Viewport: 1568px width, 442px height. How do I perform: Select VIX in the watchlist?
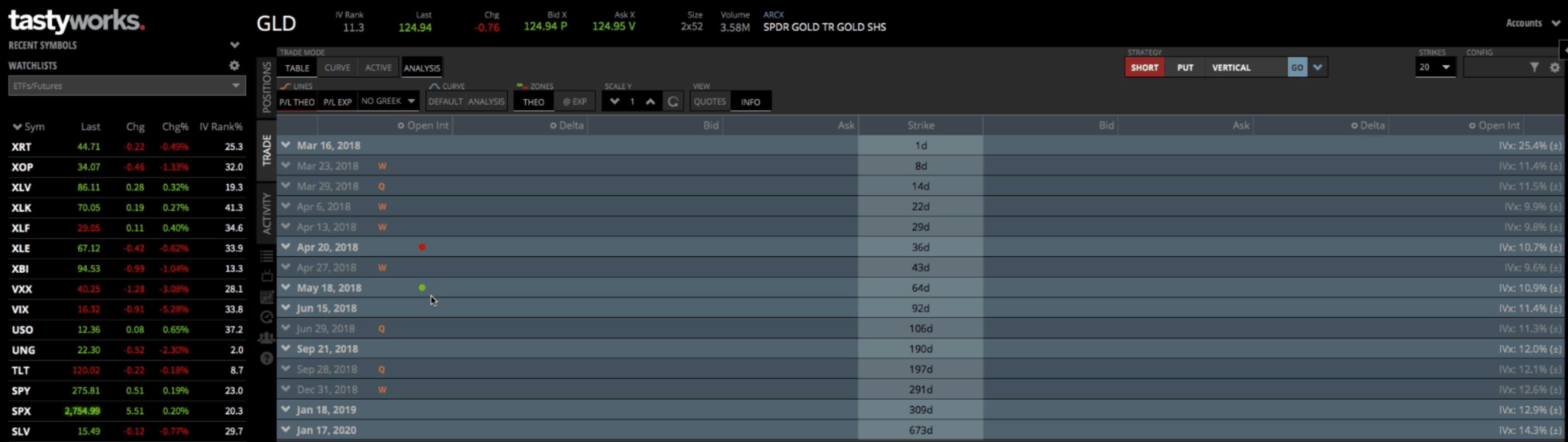click(x=126, y=309)
